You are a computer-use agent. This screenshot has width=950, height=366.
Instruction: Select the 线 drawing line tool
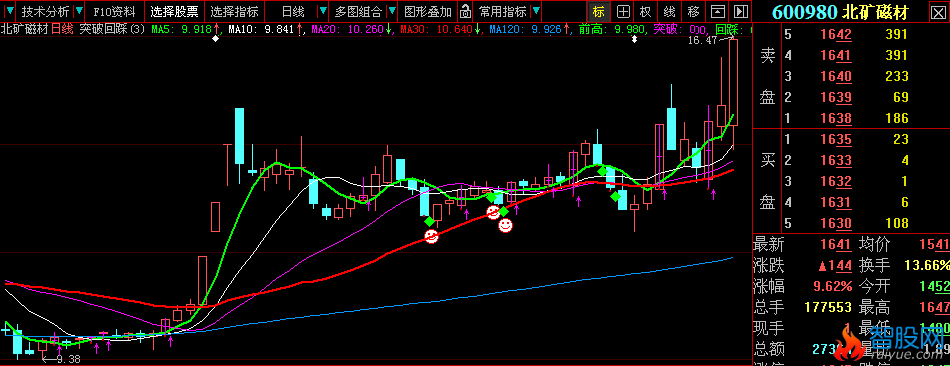click(669, 11)
